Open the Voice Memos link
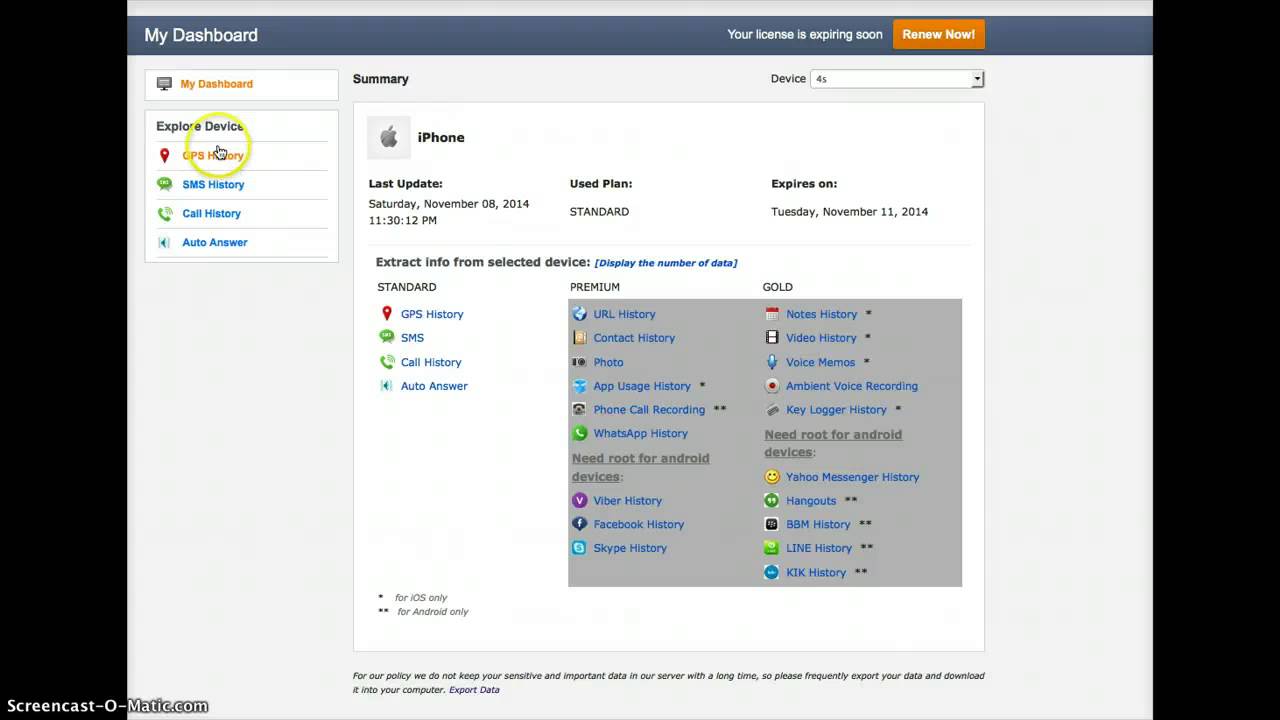1280x720 pixels. point(820,362)
